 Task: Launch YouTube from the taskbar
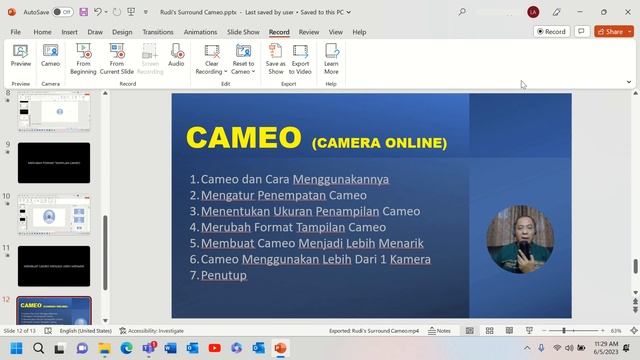[215, 348]
